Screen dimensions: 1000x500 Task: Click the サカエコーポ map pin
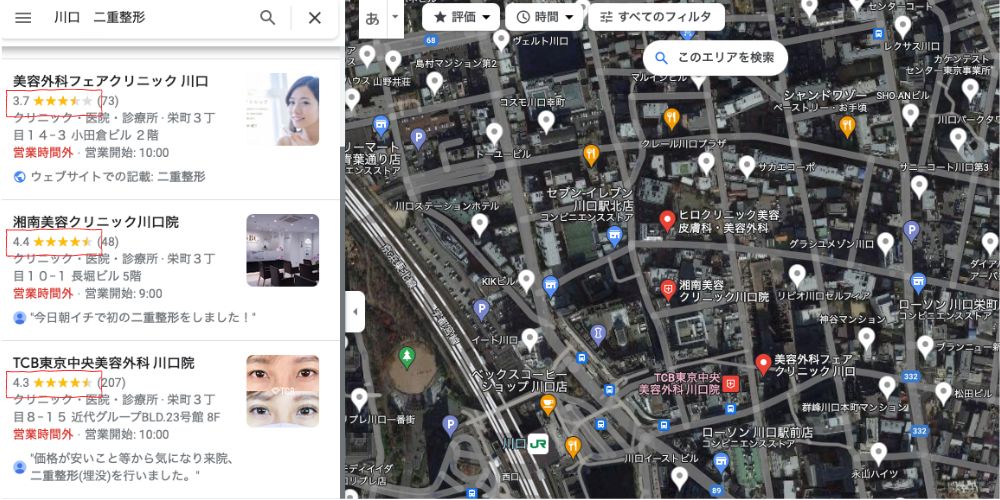point(747,167)
